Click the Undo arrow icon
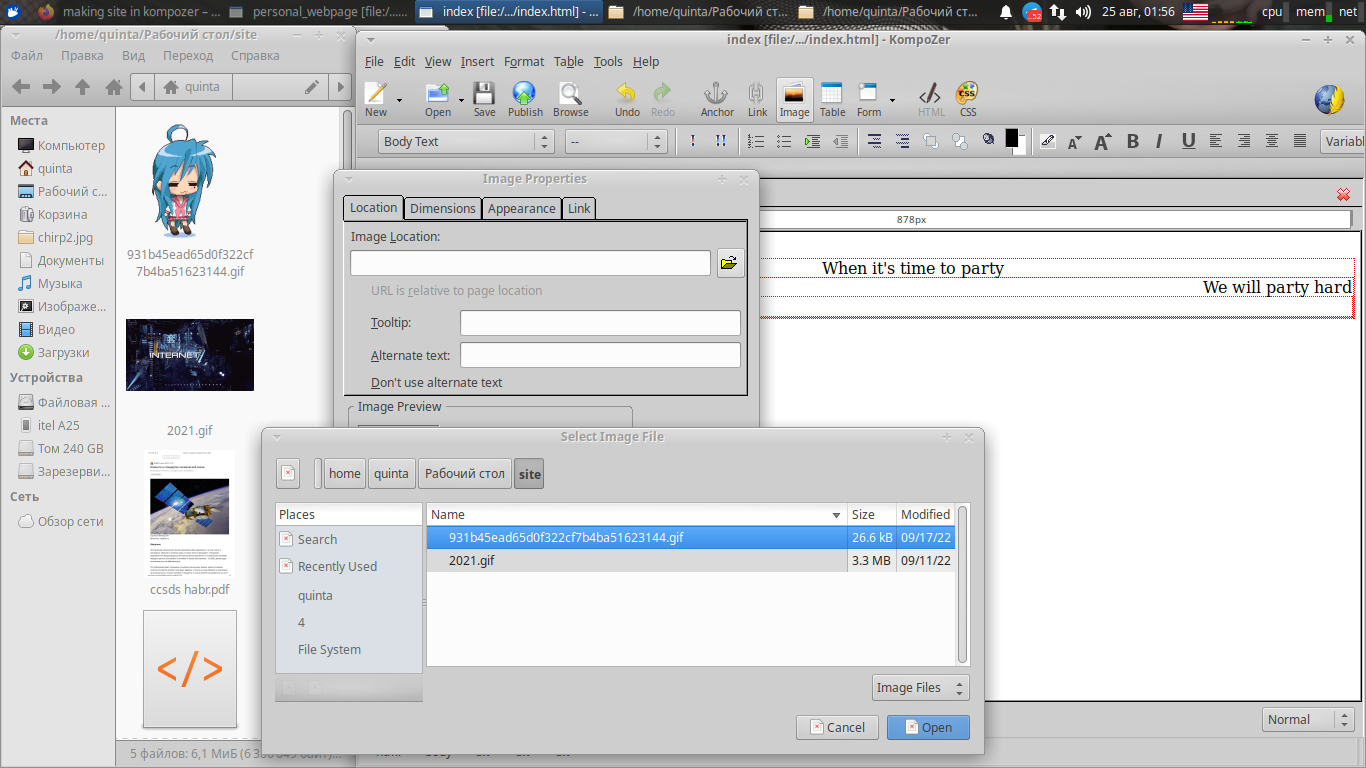 pyautogui.click(x=627, y=99)
